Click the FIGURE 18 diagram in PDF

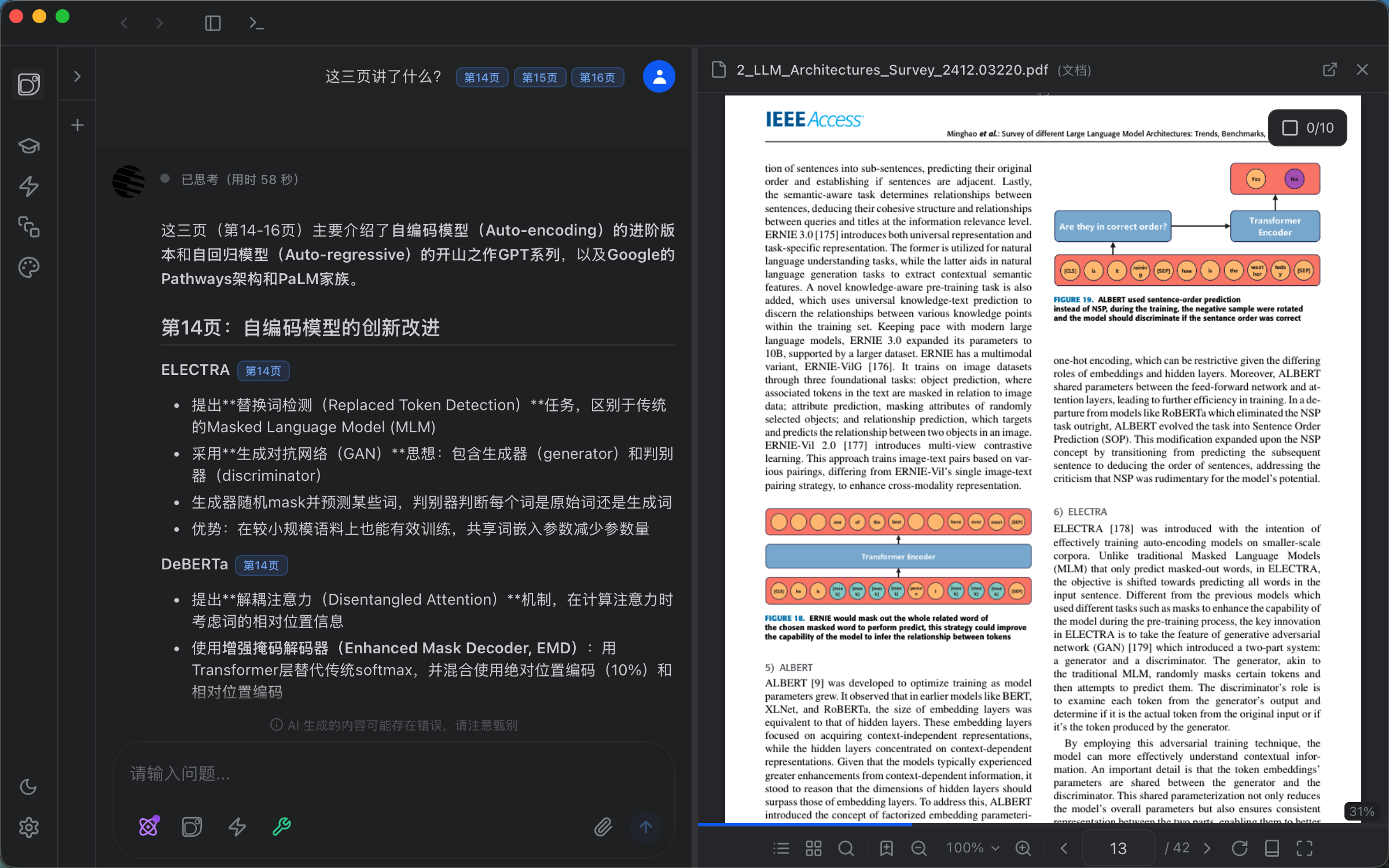point(898,557)
